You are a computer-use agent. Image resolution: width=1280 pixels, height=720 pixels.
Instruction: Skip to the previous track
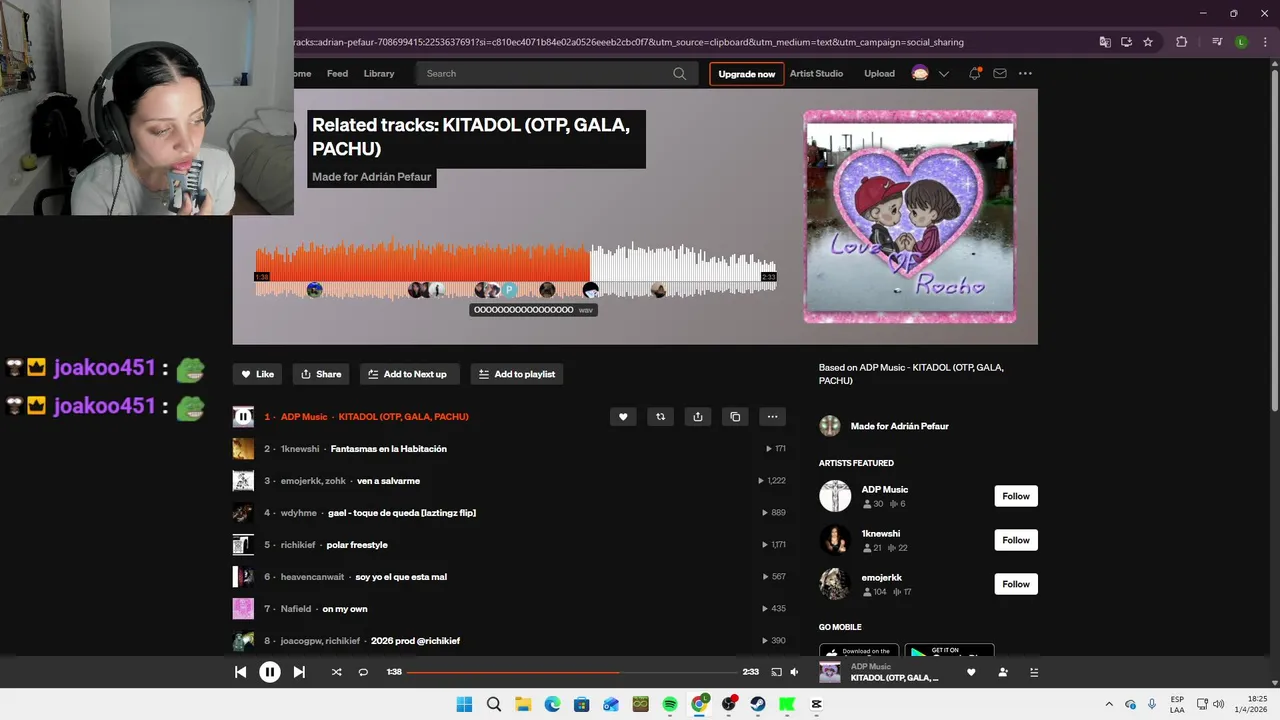pos(241,672)
